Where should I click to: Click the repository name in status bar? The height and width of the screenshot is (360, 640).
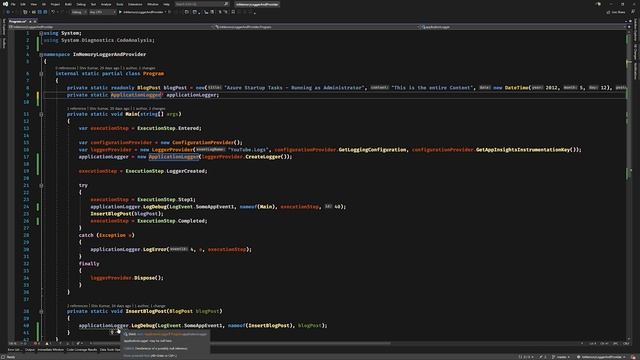(x=601, y=357)
